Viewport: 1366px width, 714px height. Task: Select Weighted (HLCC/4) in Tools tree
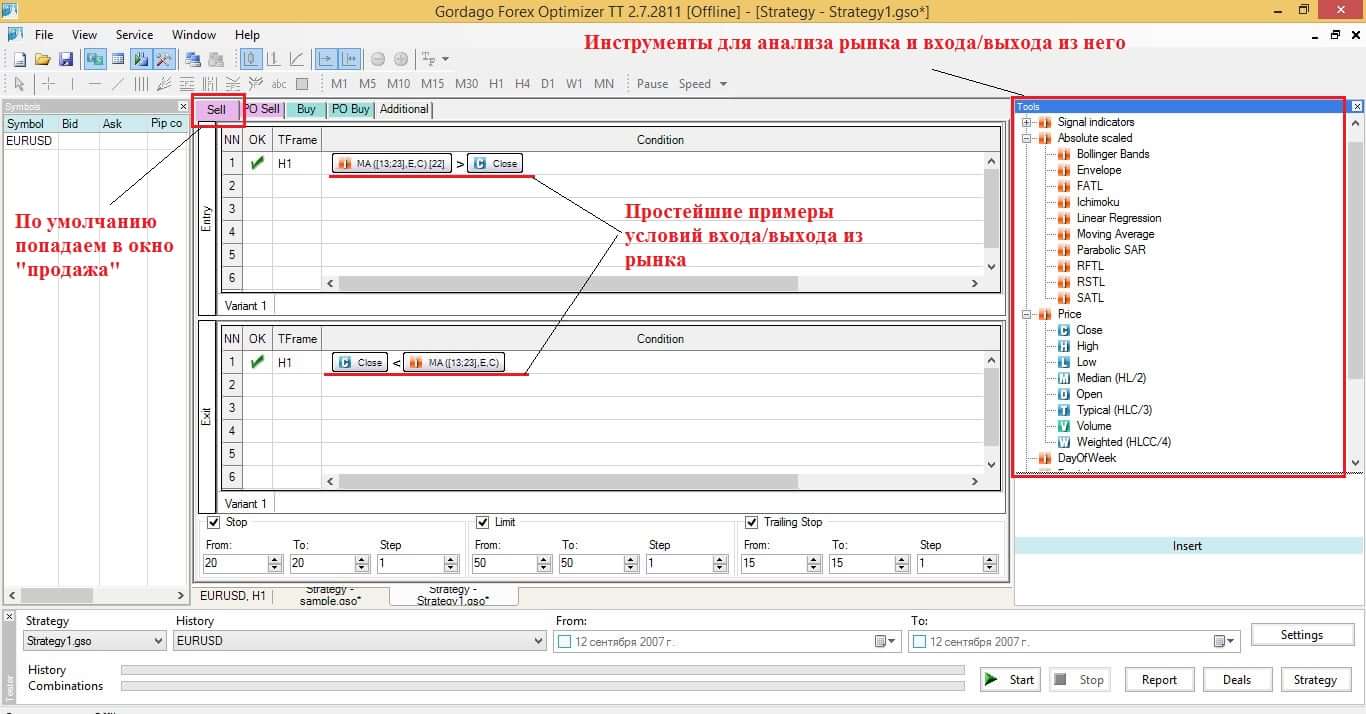point(1123,442)
